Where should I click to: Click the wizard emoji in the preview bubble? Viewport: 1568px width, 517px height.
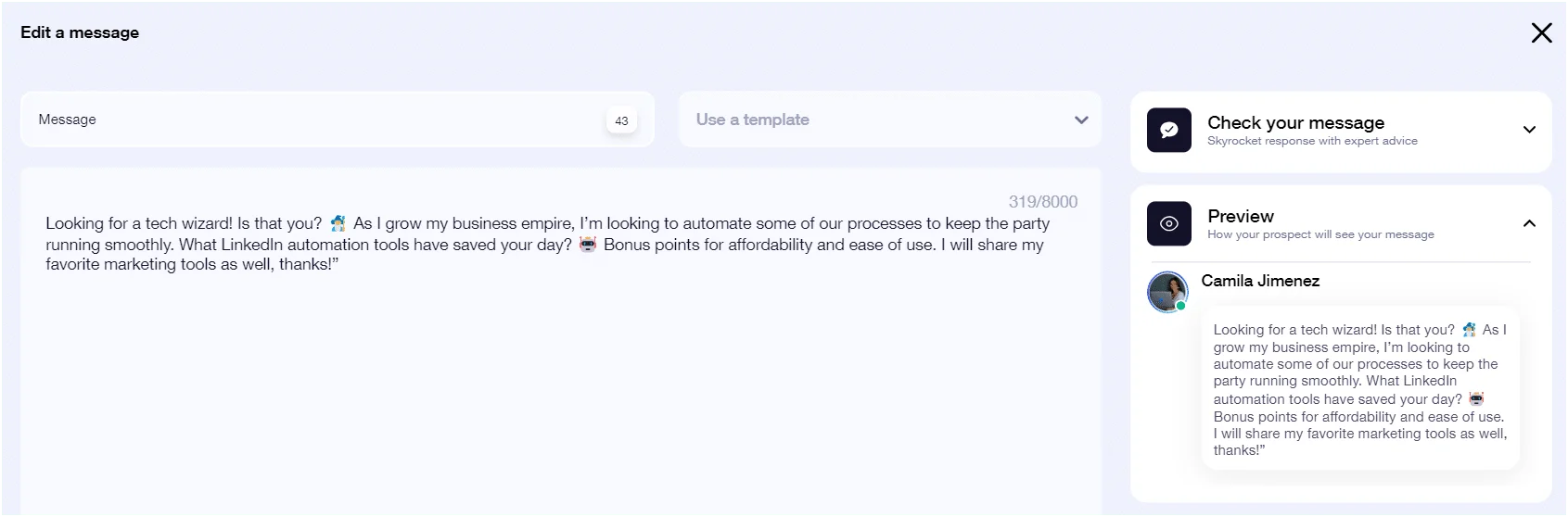tap(1469, 330)
